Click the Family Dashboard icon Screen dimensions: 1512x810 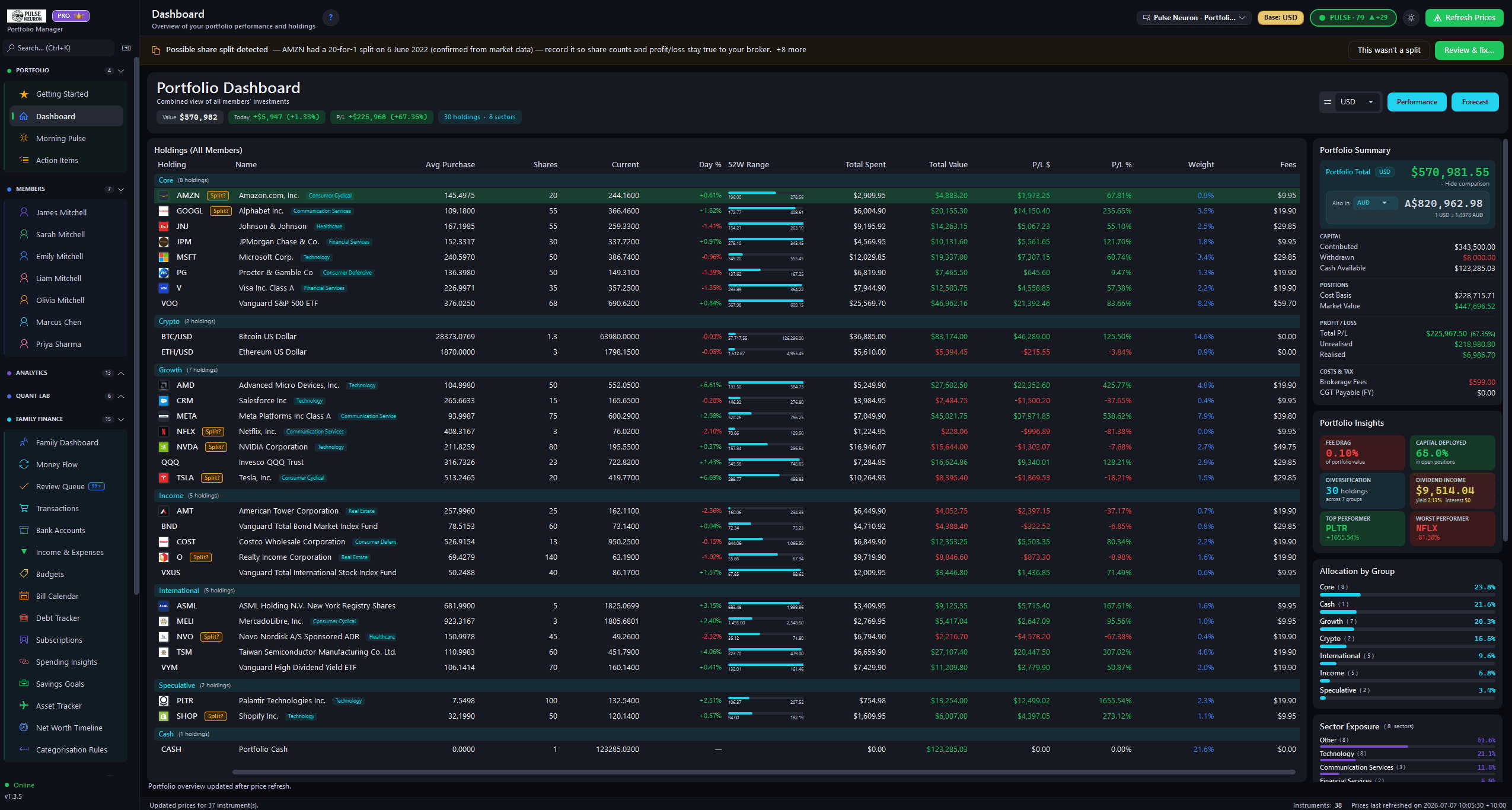click(24, 442)
